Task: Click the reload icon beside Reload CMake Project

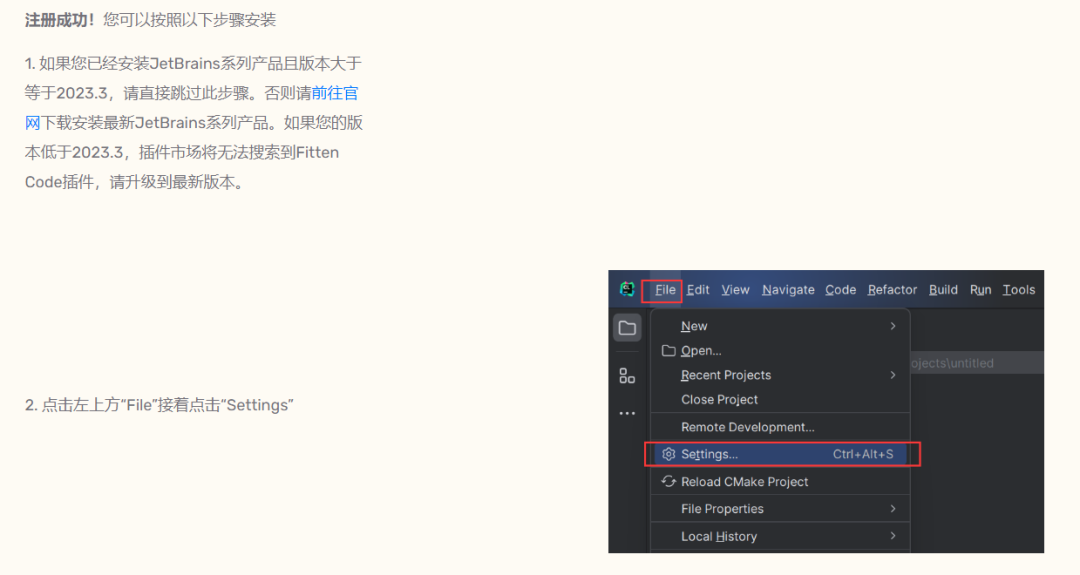Action: [x=668, y=481]
